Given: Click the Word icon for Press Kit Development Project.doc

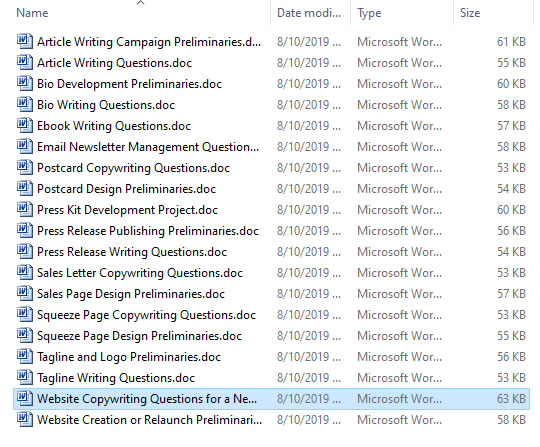Looking at the screenshot, I should pyautogui.click(x=25, y=210).
